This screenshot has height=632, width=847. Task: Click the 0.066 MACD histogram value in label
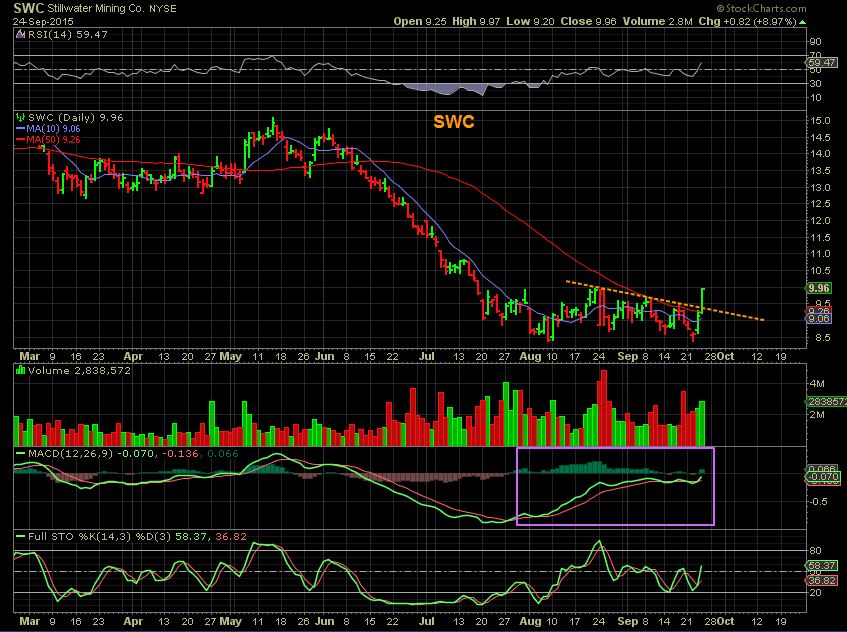point(223,453)
